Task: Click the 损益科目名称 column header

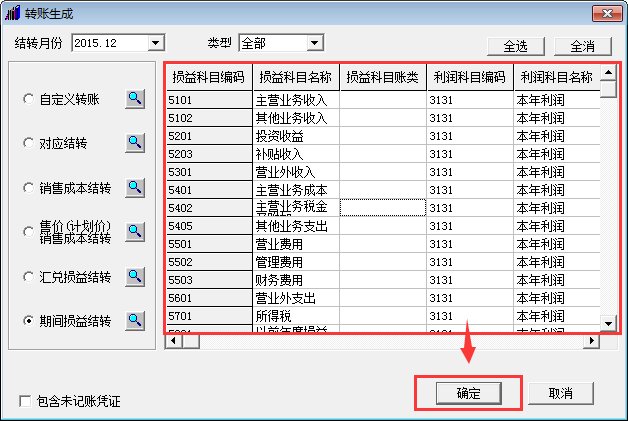Action: tap(296, 77)
